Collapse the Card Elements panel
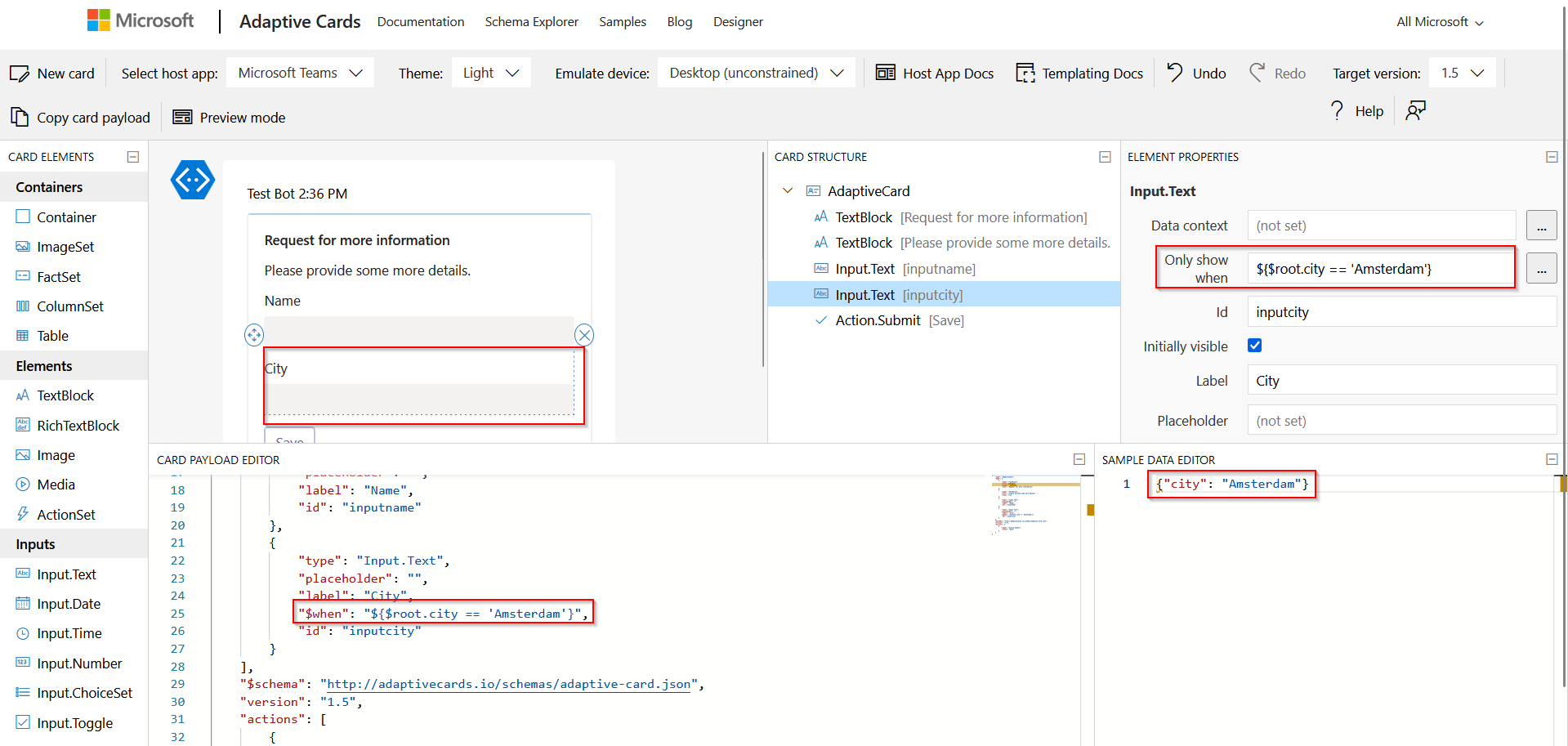Viewport: 1568px width, 746px height. point(133,157)
